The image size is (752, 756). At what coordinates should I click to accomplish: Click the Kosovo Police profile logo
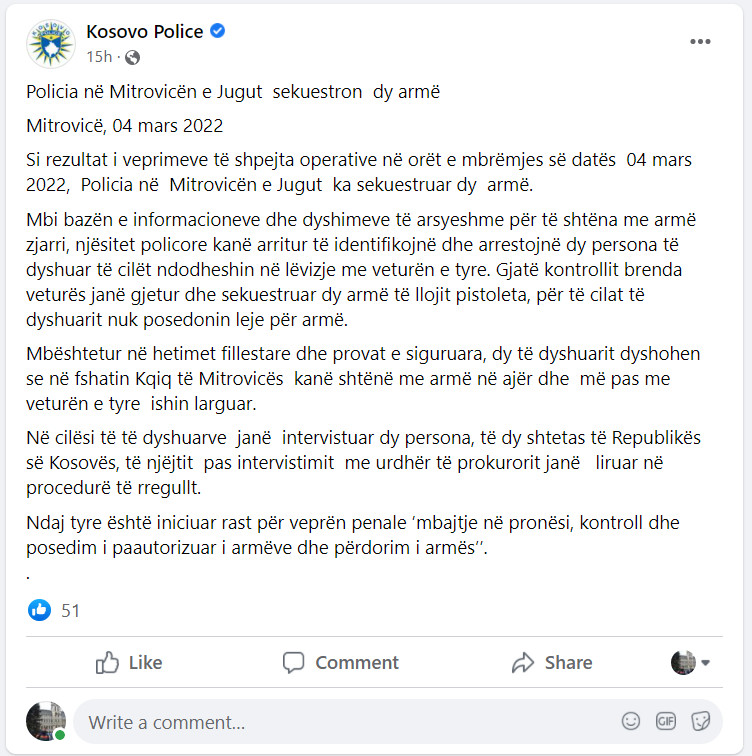[x=51, y=44]
